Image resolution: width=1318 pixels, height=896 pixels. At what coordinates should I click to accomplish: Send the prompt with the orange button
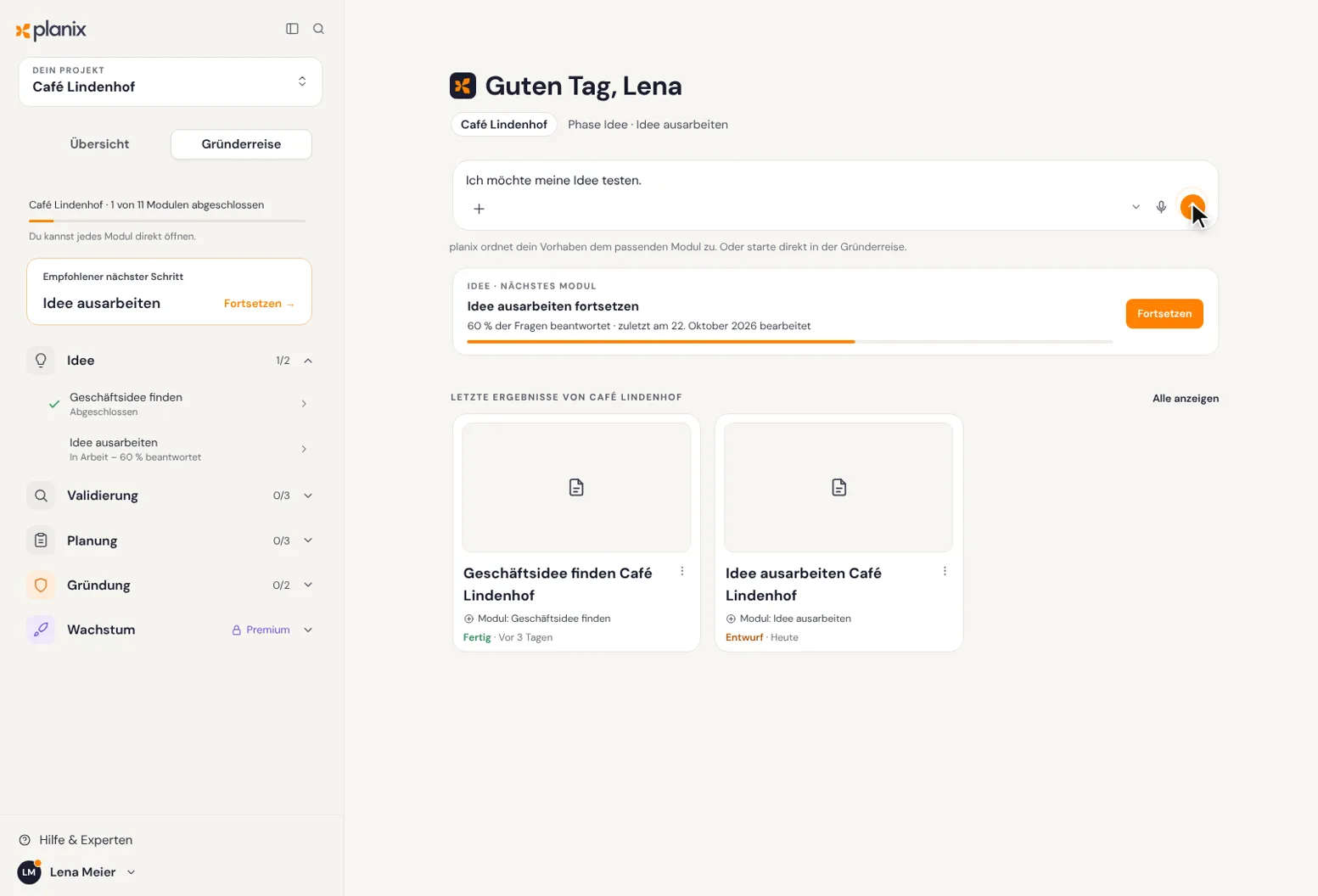[1192, 206]
